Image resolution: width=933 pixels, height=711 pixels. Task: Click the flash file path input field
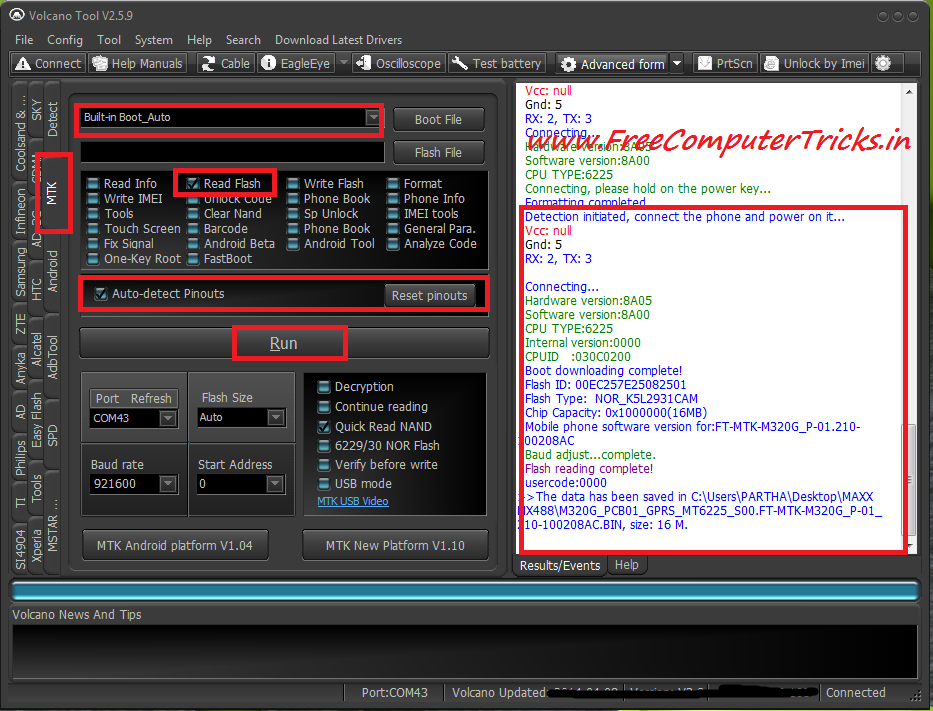tap(232, 152)
